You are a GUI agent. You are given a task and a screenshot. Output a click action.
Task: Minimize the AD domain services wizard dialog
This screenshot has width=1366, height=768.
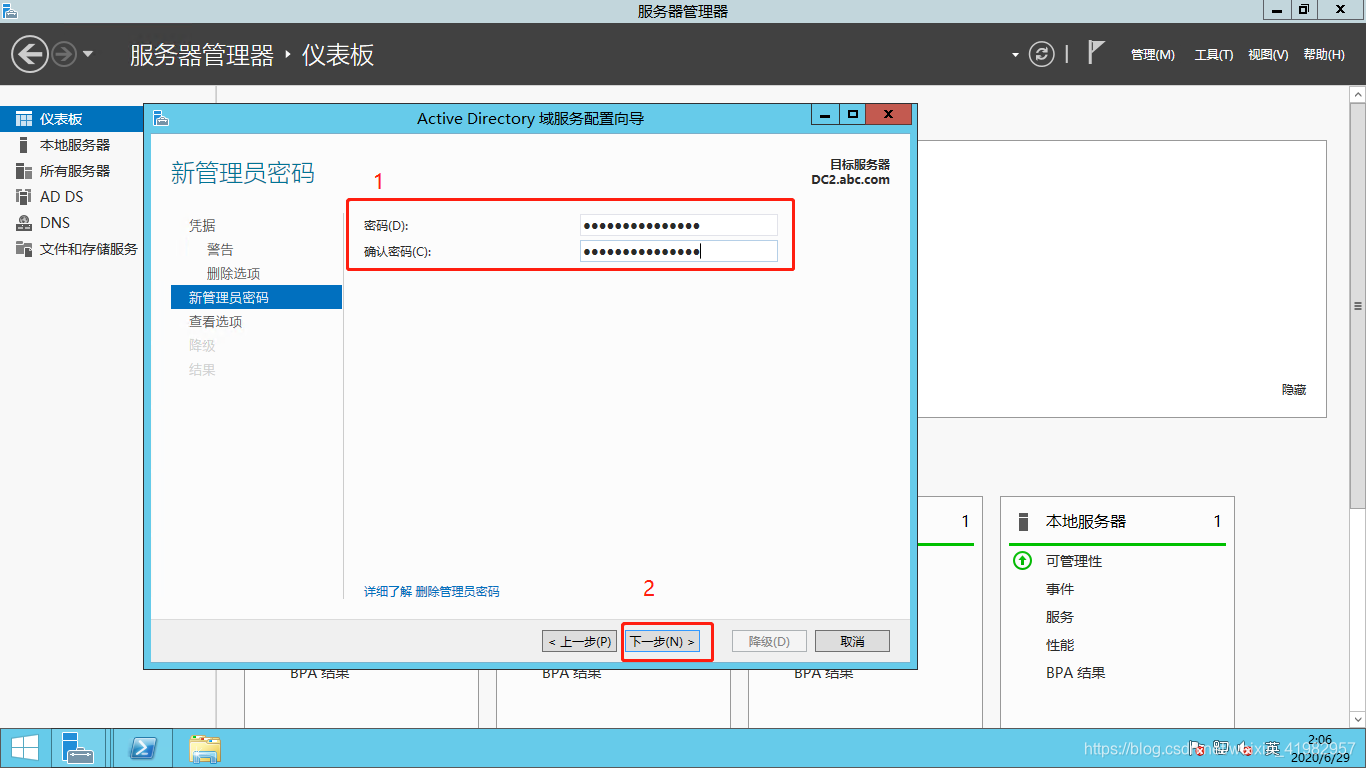pos(825,116)
